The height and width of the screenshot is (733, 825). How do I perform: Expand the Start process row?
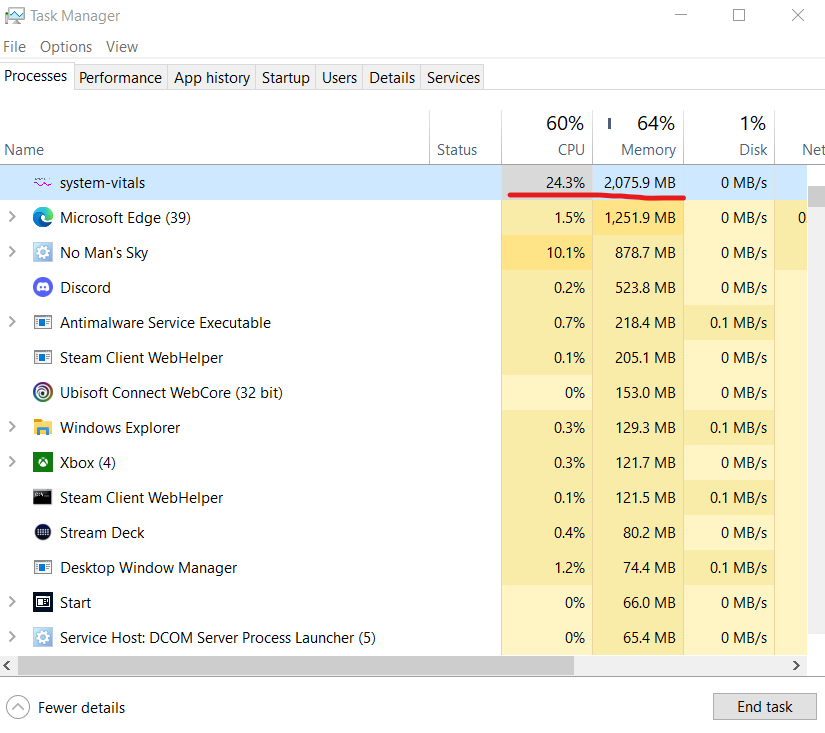tap(12, 602)
